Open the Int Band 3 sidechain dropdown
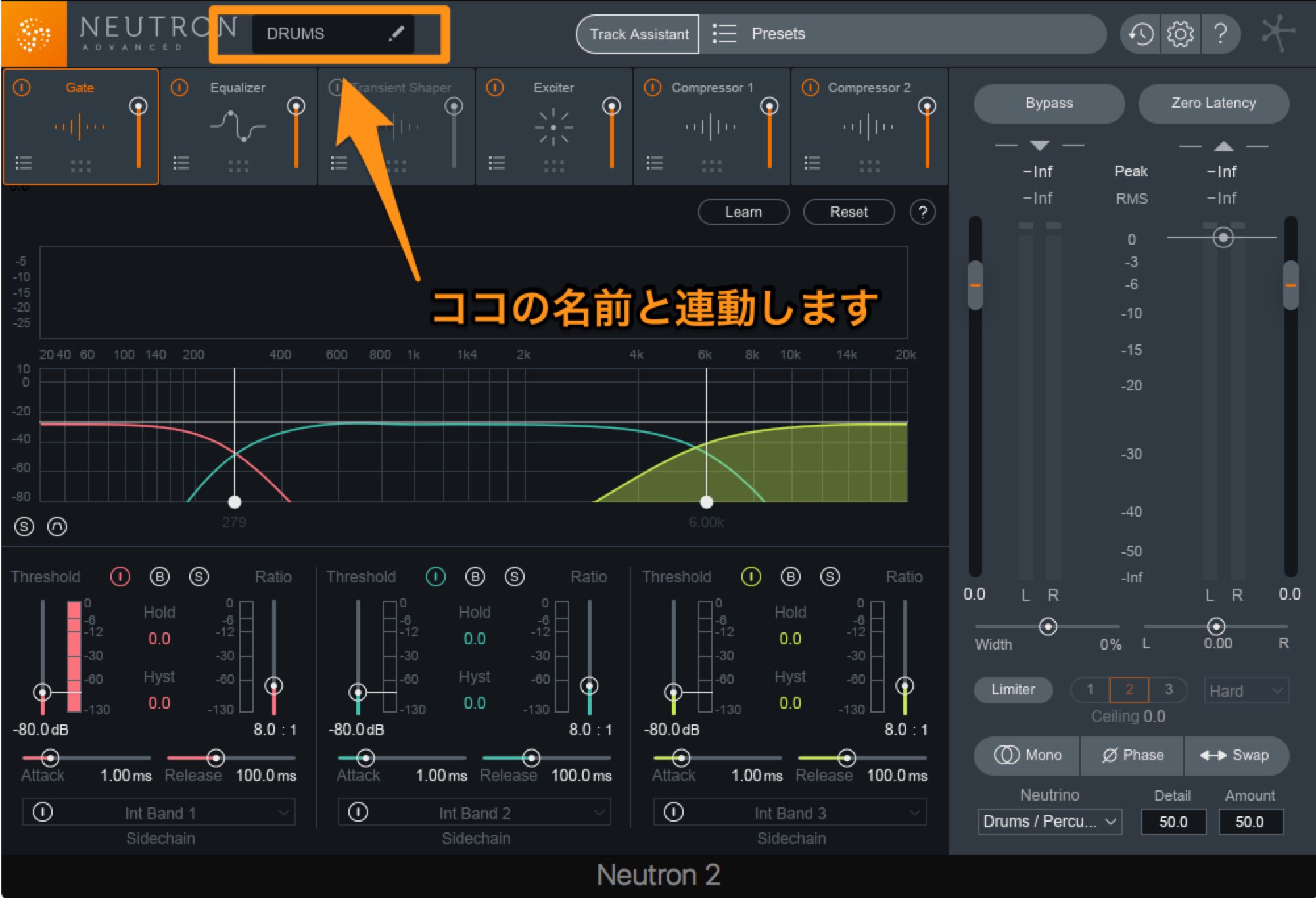This screenshot has height=898, width=1316. tap(790, 813)
